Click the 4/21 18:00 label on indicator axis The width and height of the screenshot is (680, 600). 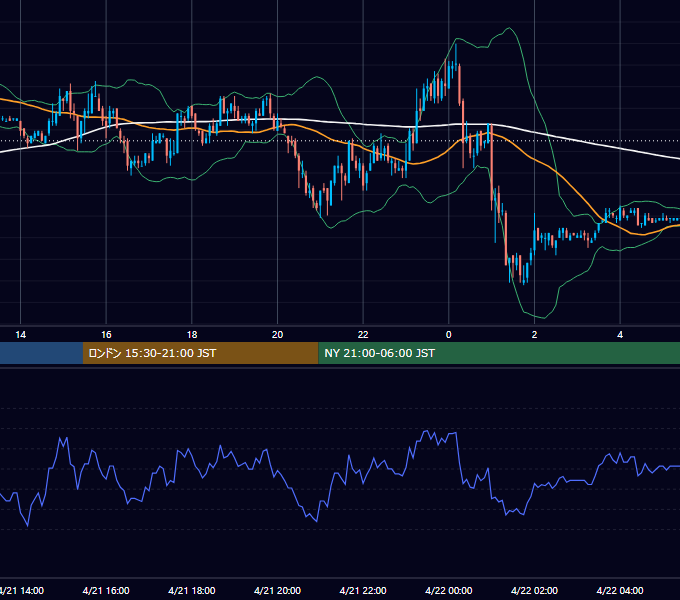[x=192, y=590]
